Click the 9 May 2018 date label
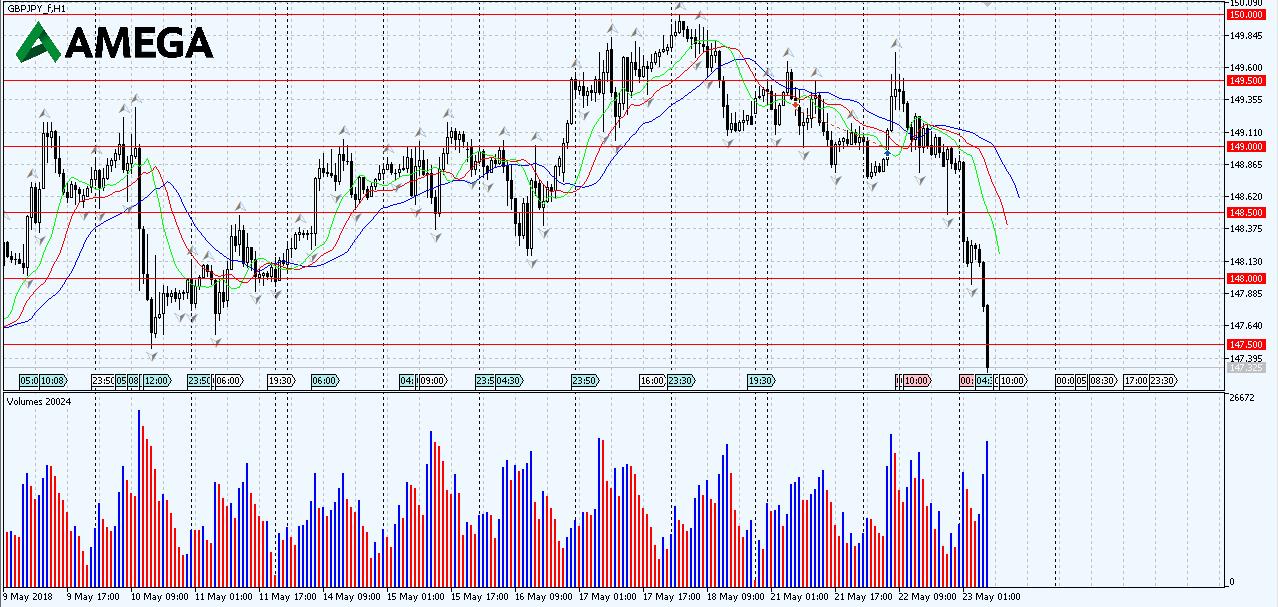Screen dimensions: 1278x607 pos(29,597)
